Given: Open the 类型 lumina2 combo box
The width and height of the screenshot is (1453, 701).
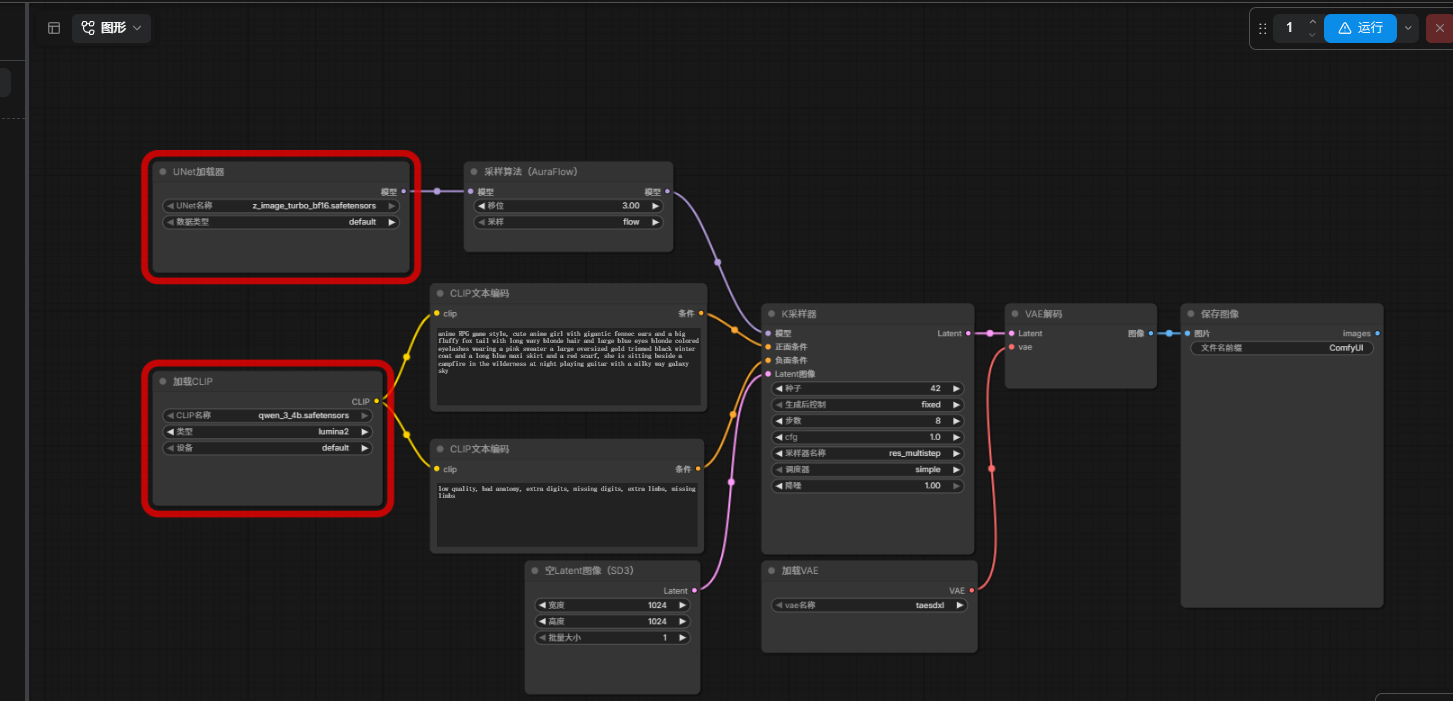Looking at the screenshot, I should pos(267,432).
